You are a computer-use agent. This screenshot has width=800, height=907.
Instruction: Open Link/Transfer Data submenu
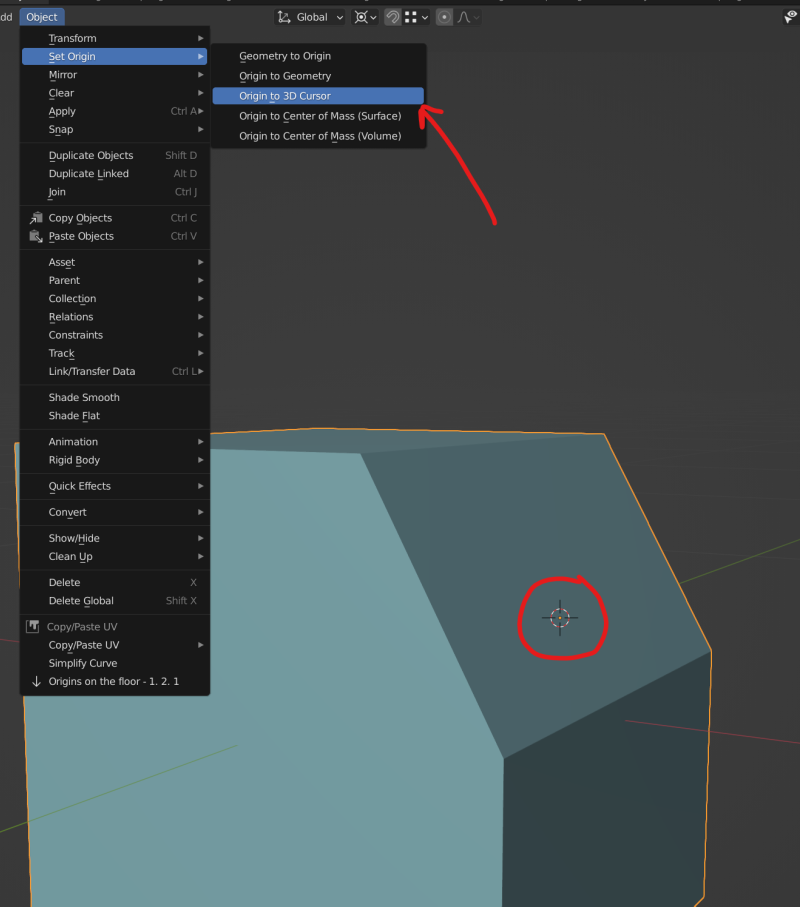point(115,371)
